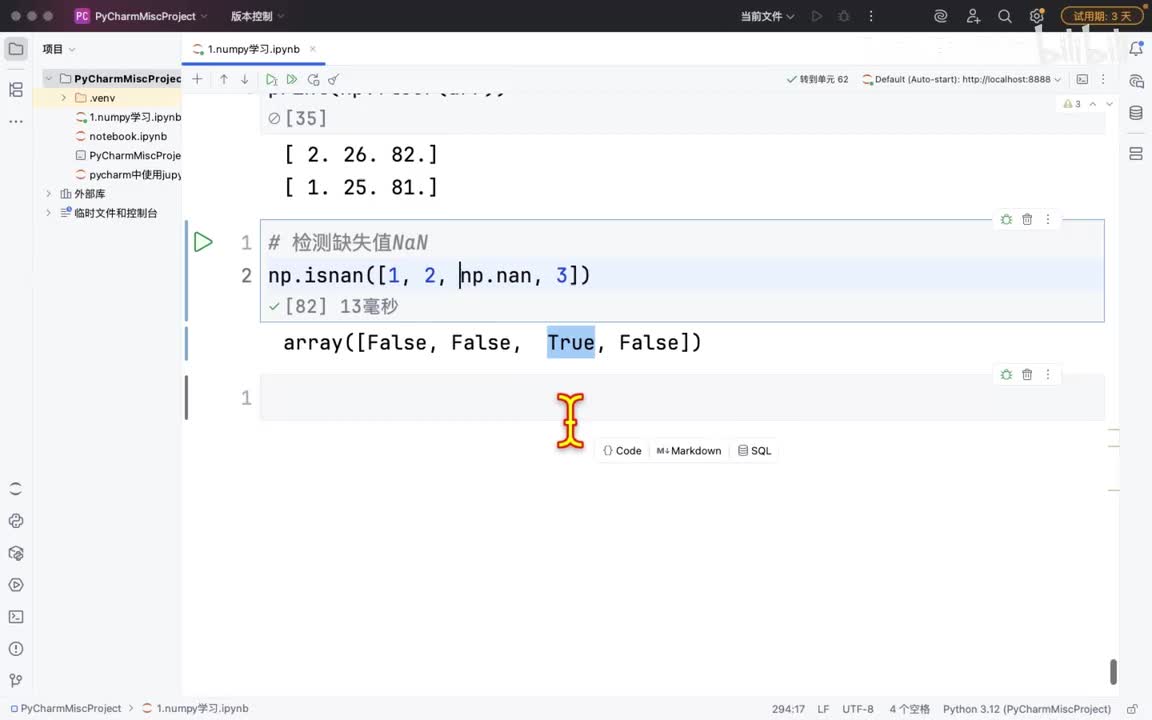The image size is (1152, 720).
Task: Debug current file with title bar bug icon
Action: [x=843, y=16]
